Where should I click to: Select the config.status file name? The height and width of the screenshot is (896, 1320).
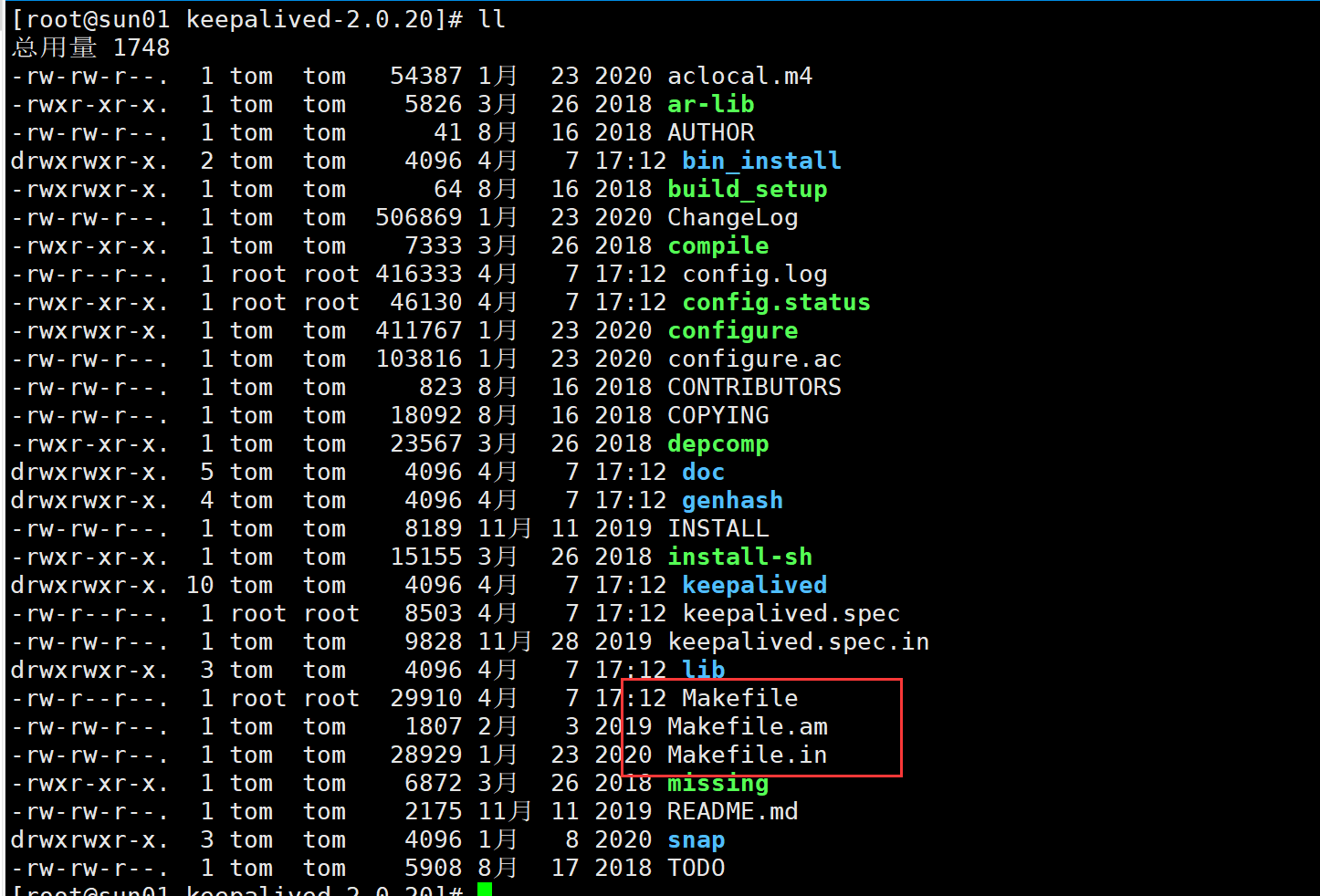776,302
